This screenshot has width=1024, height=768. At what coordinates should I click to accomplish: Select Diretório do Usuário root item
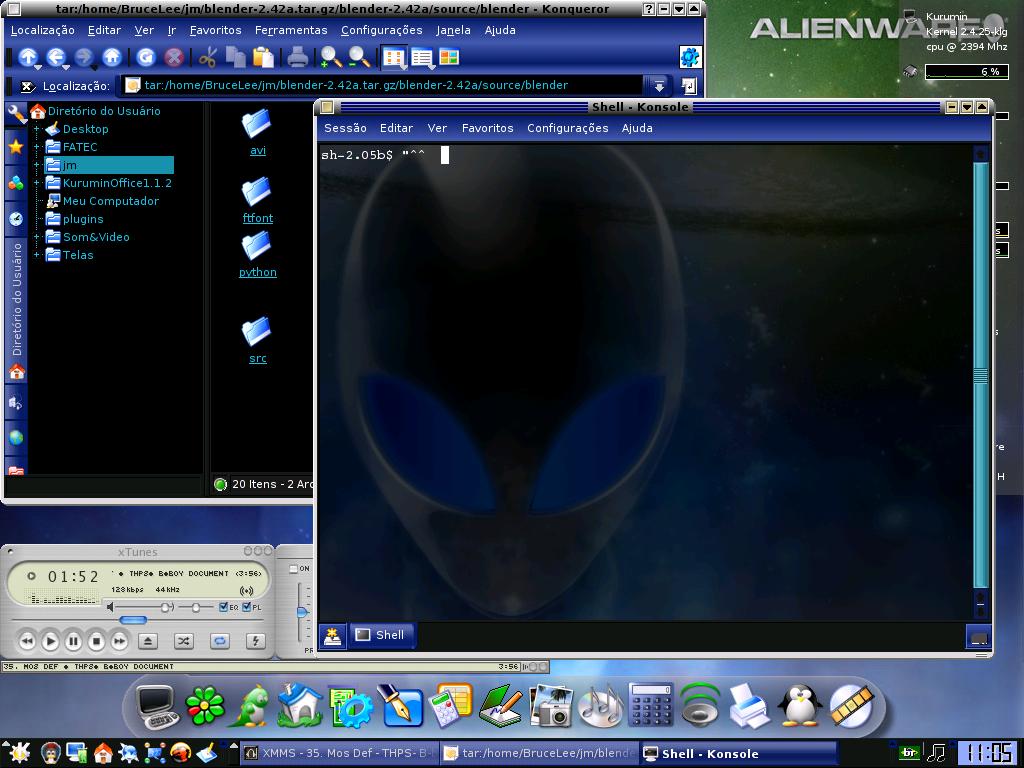point(95,111)
